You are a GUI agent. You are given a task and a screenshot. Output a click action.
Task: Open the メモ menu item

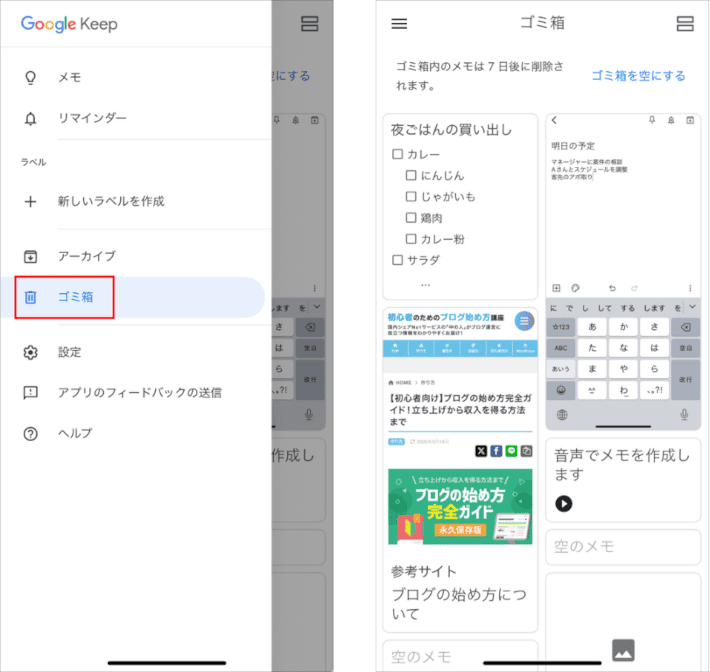pyautogui.click(x=70, y=77)
